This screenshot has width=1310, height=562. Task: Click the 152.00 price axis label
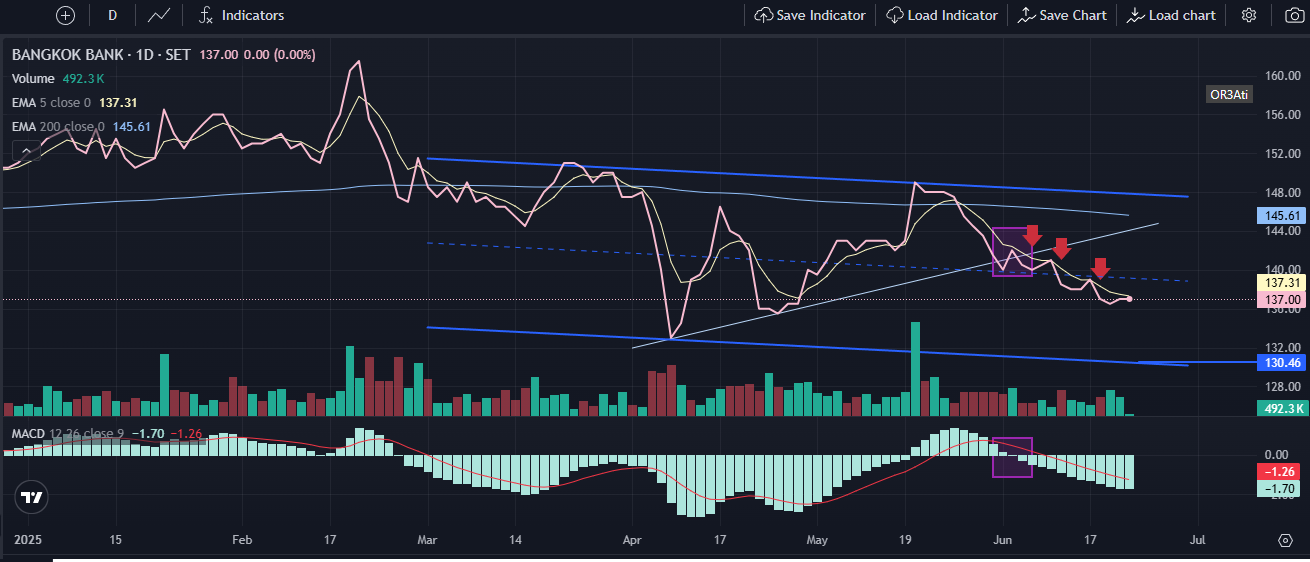(1281, 153)
